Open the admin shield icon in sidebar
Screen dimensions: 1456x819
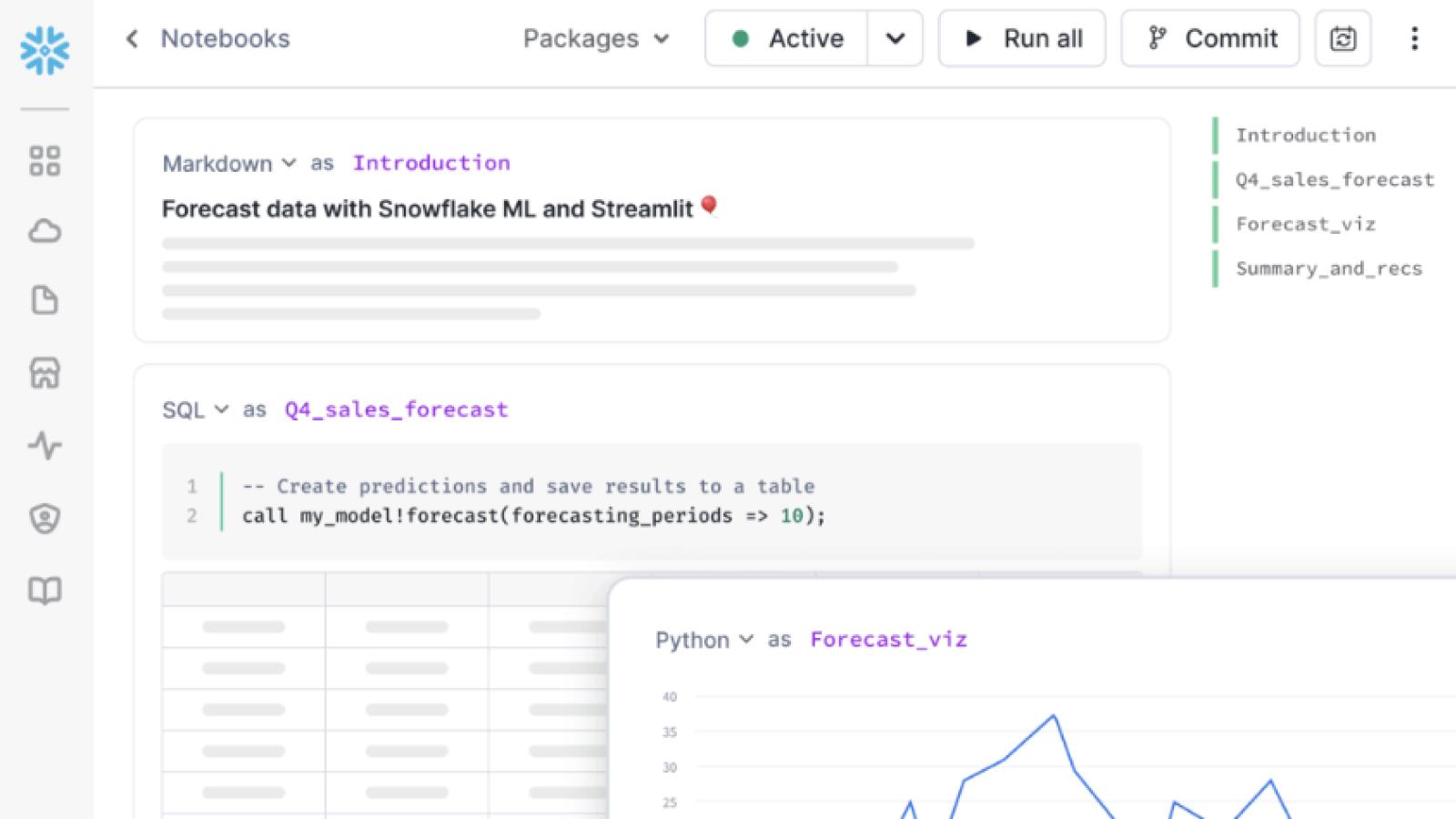(45, 518)
